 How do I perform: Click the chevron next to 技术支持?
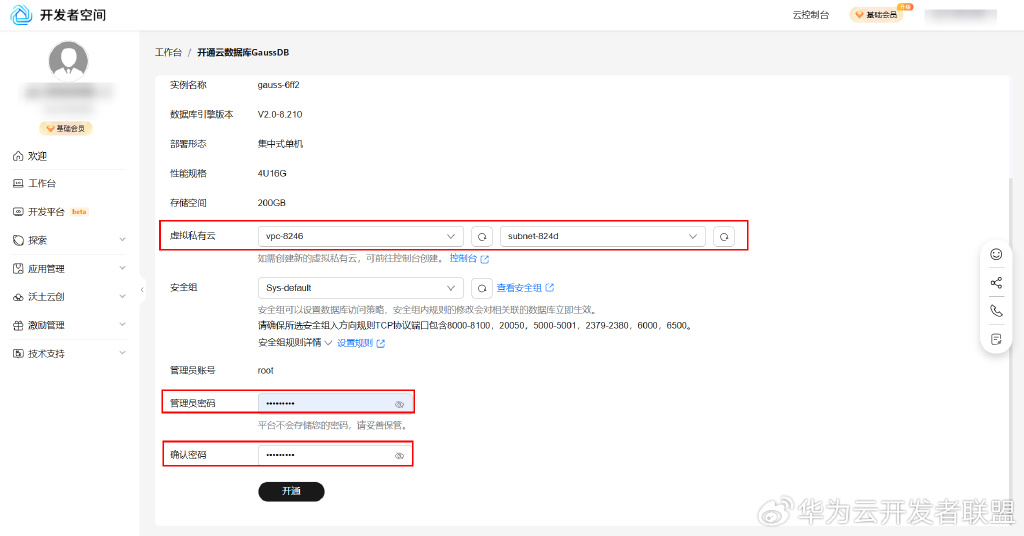[122, 353]
